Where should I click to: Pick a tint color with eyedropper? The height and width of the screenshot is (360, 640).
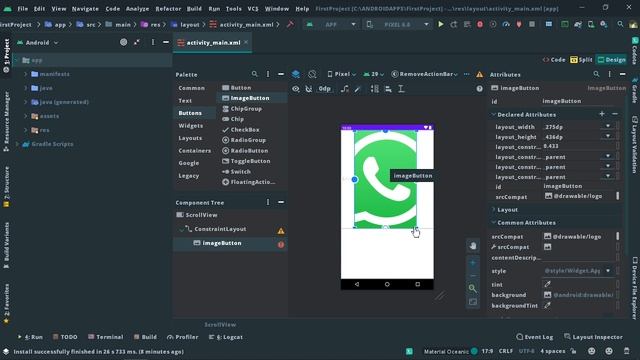[548, 284]
